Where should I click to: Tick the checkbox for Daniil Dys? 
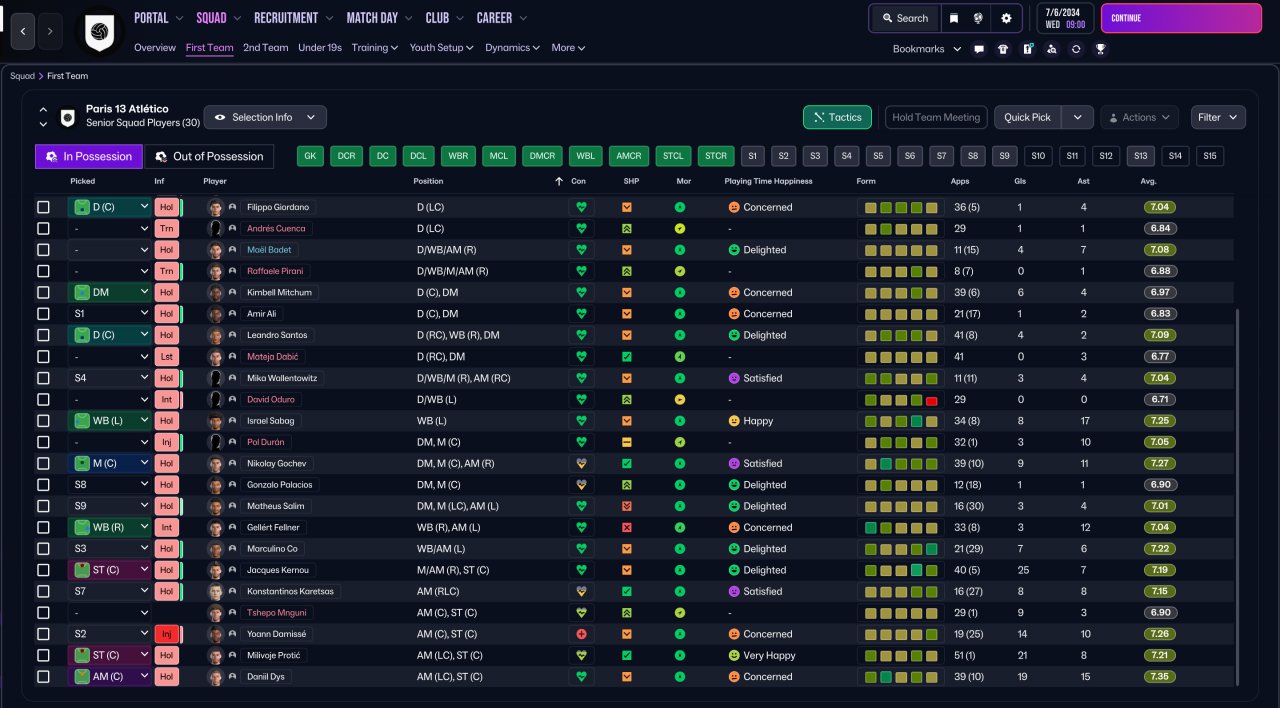pos(43,677)
